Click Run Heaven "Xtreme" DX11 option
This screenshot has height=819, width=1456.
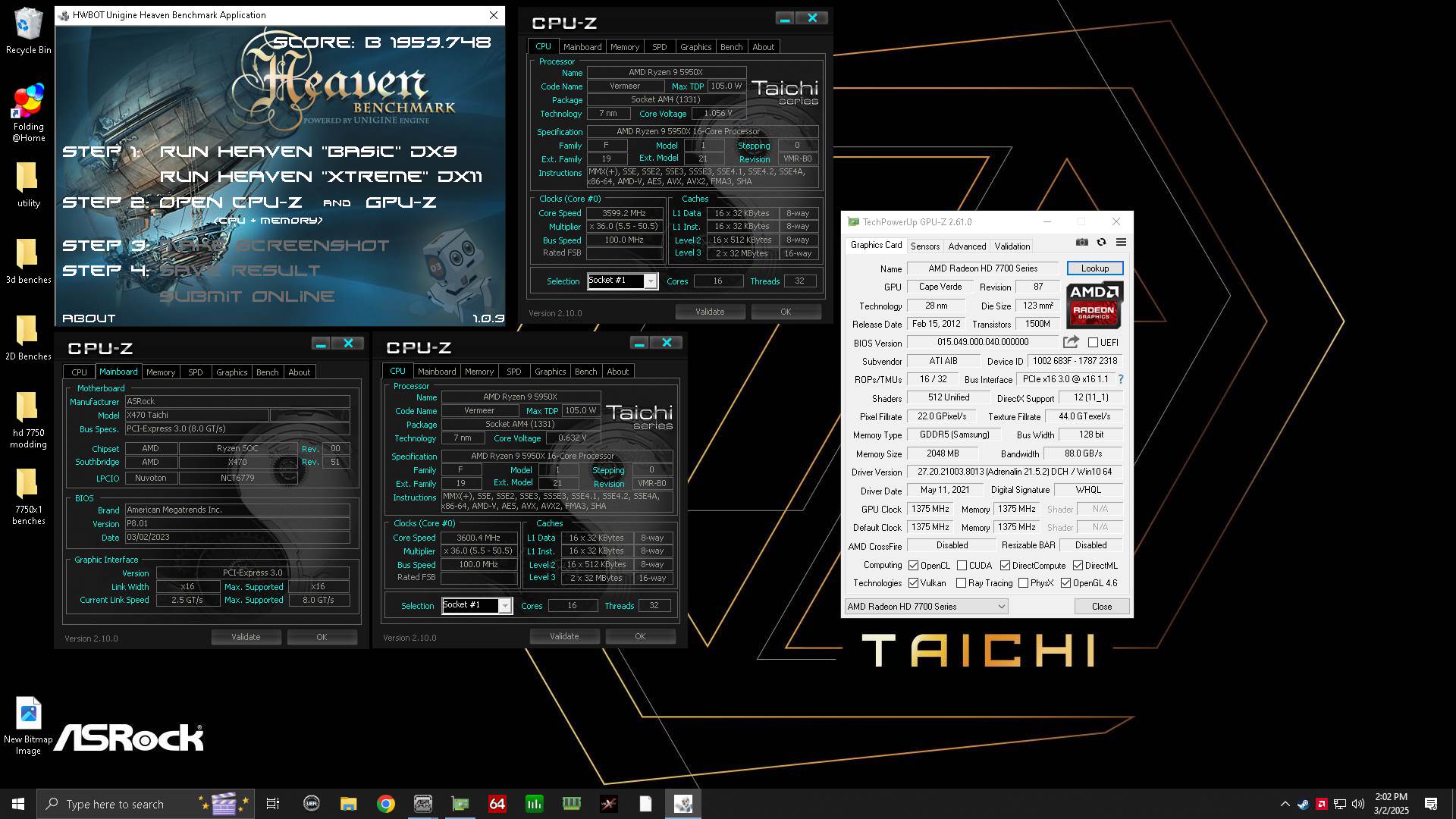click(321, 177)
